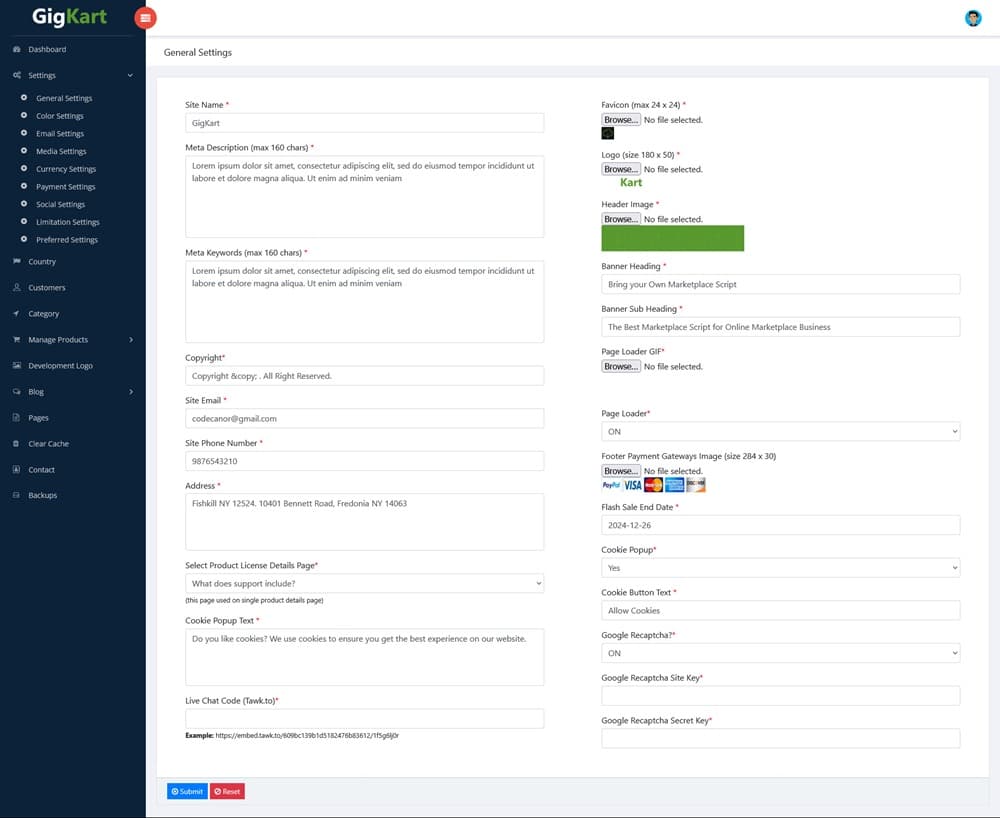Click the Backups icon in sidebar
Screen dimensions: 1000x818
(17, 496)
